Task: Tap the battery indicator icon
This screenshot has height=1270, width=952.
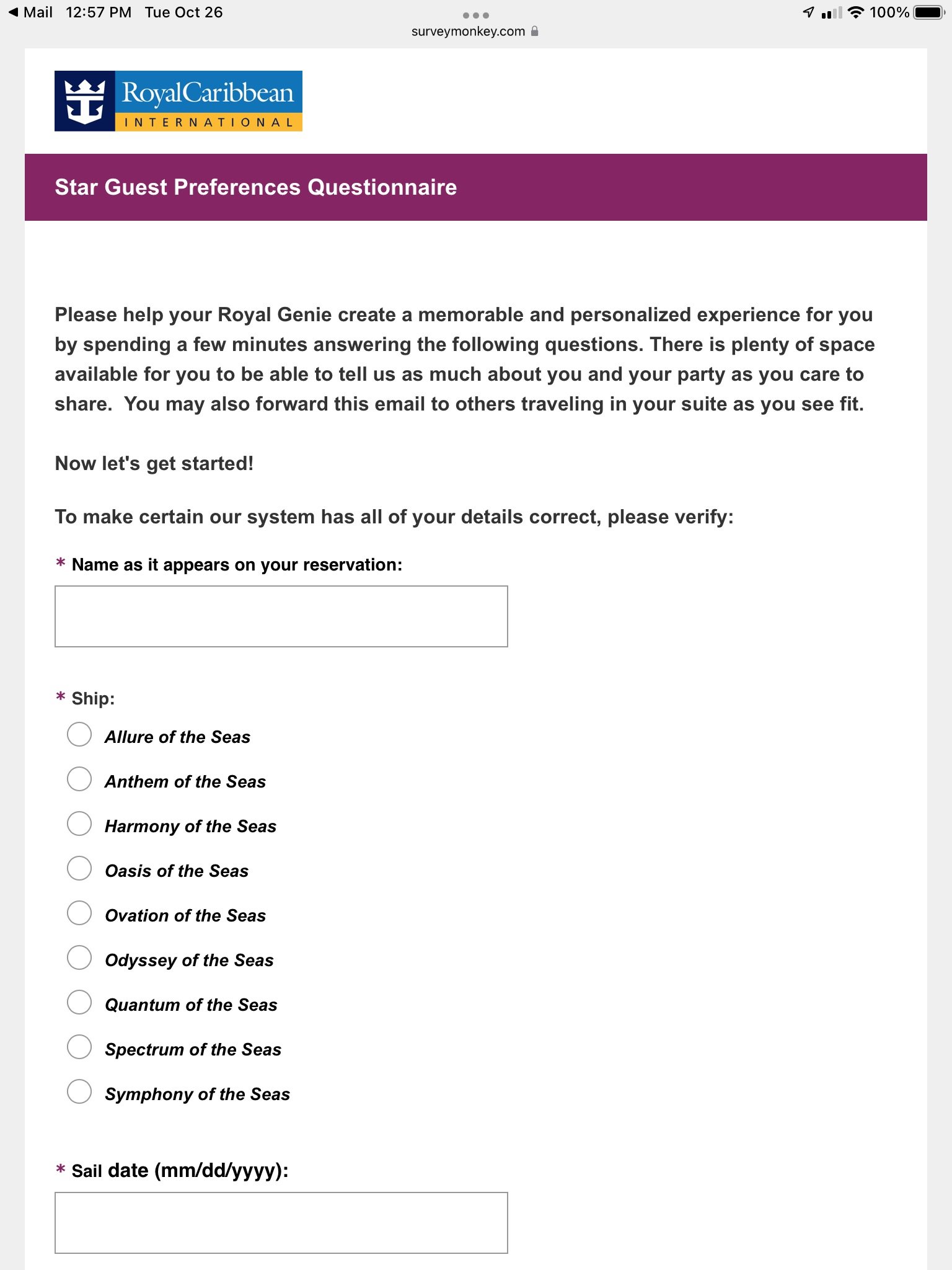Action: [x=929, y=12]
